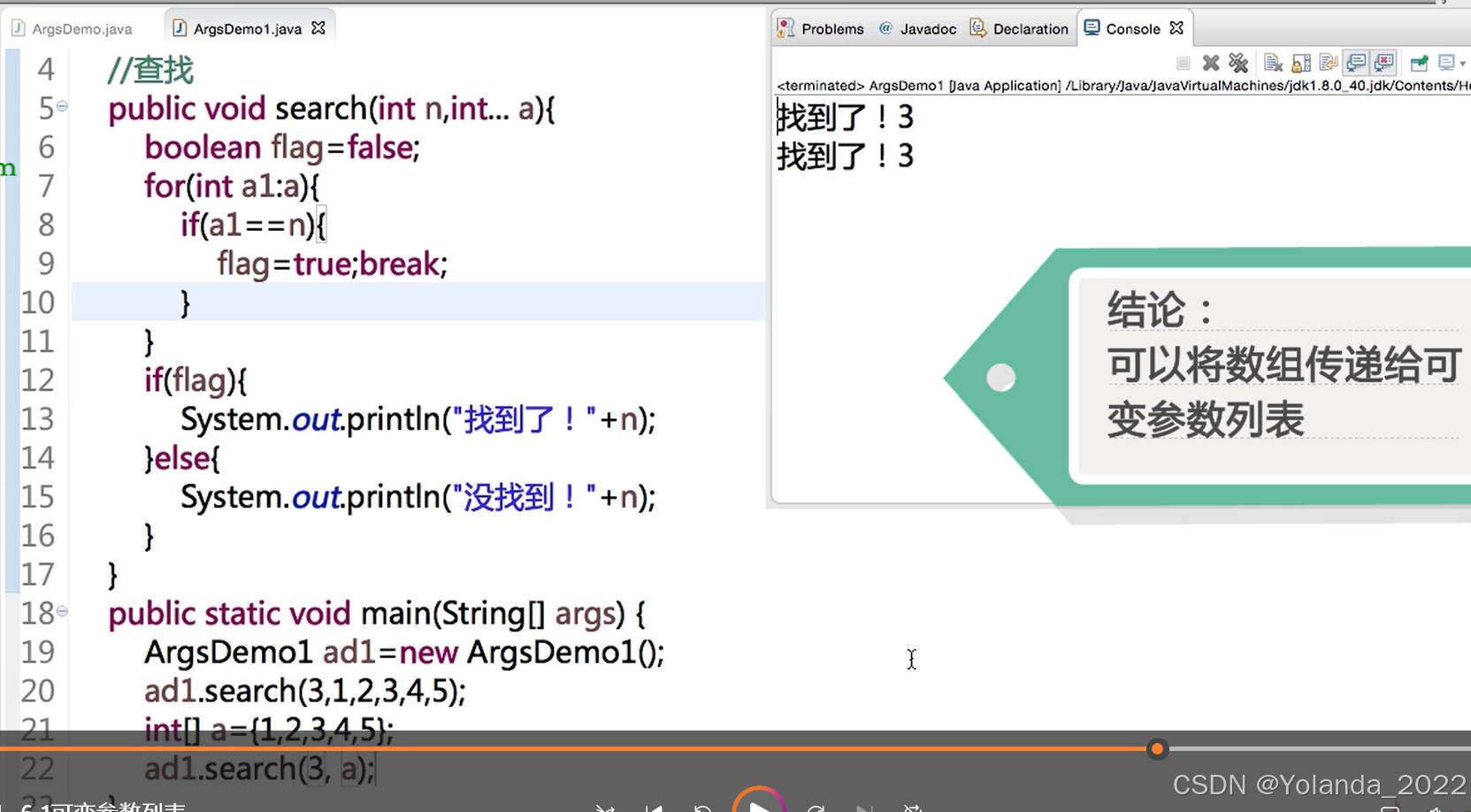Toggle Scroll Lock in Console
Viewport: 1471px width, 812px height.
click(1301, 63)
